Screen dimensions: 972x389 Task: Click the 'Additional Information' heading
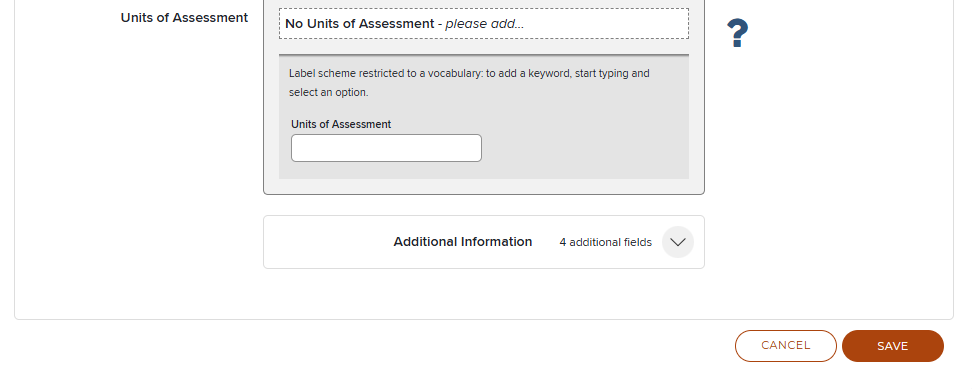pyautogui.click(x=462, y=242)
